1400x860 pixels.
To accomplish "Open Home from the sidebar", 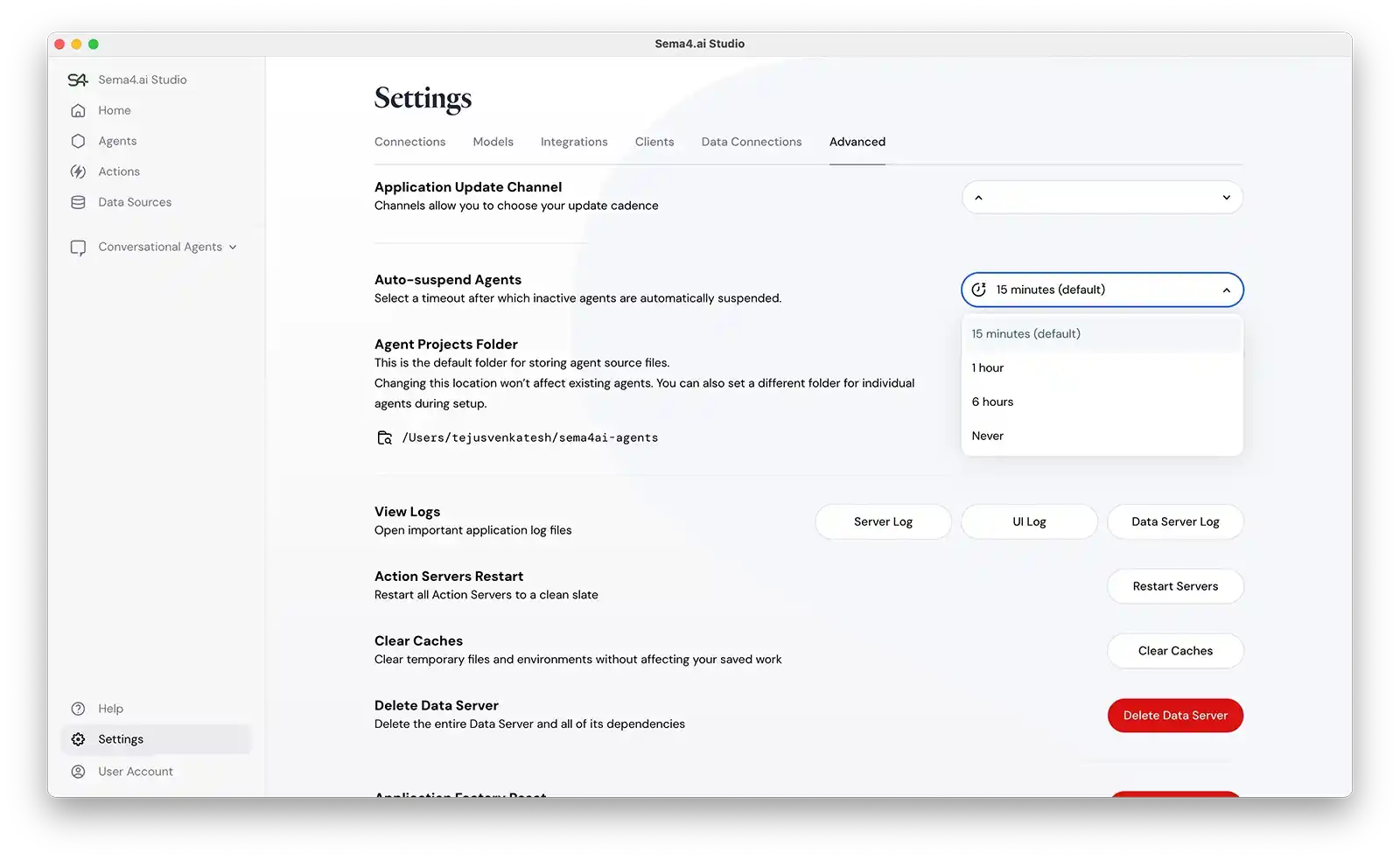I will pyautogui.click(x=113, y=110).
